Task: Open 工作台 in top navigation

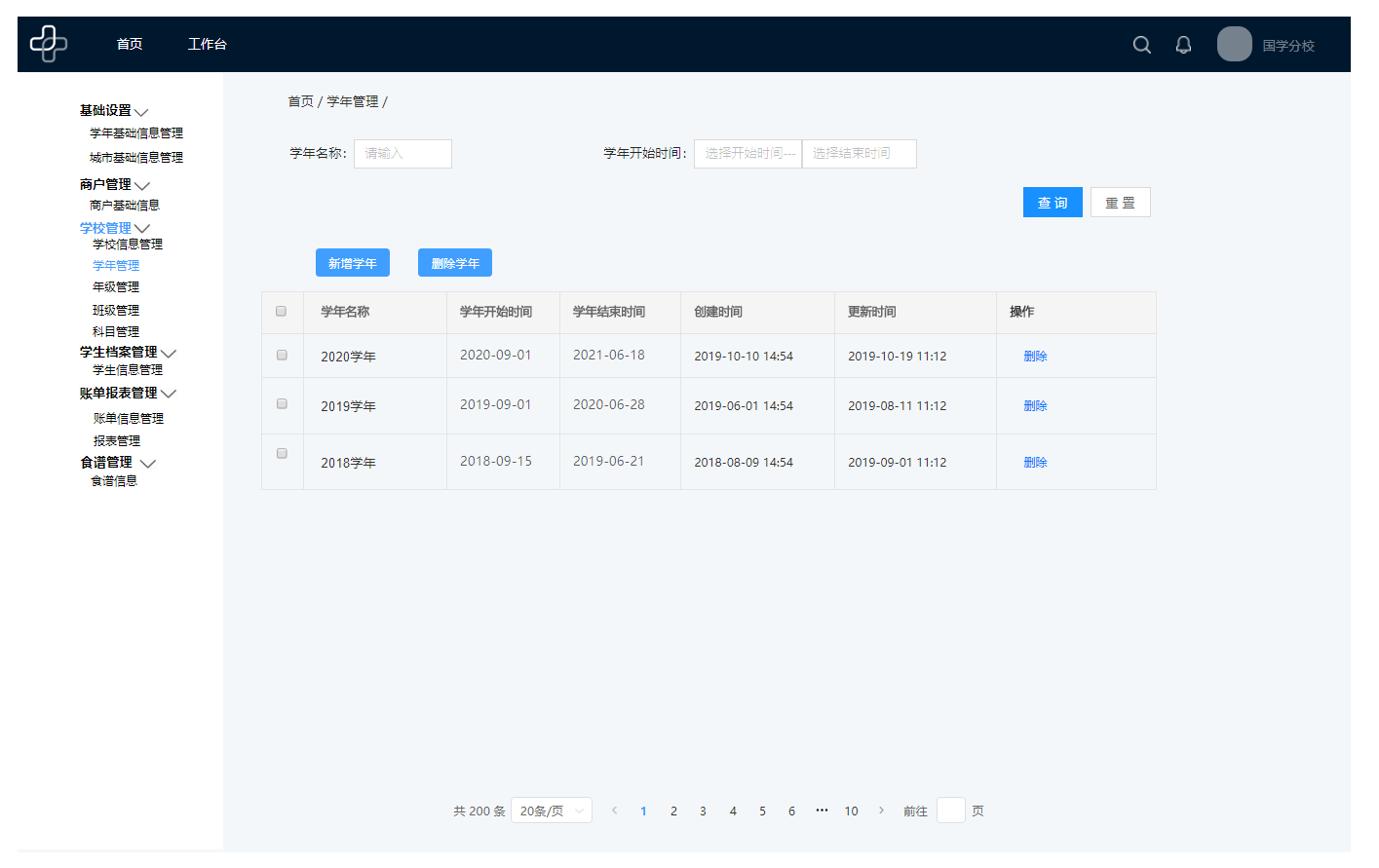Action: (208, 44)
